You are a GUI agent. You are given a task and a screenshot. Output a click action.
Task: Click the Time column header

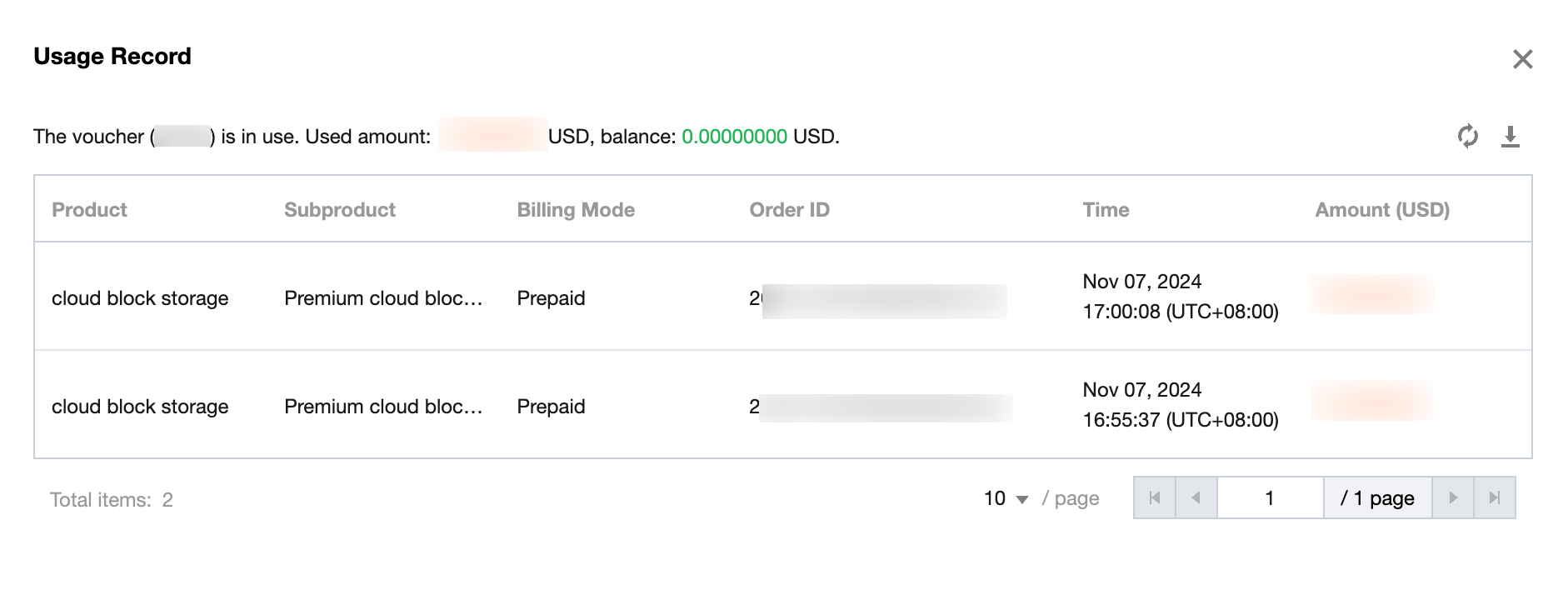tap(1106, 210)
